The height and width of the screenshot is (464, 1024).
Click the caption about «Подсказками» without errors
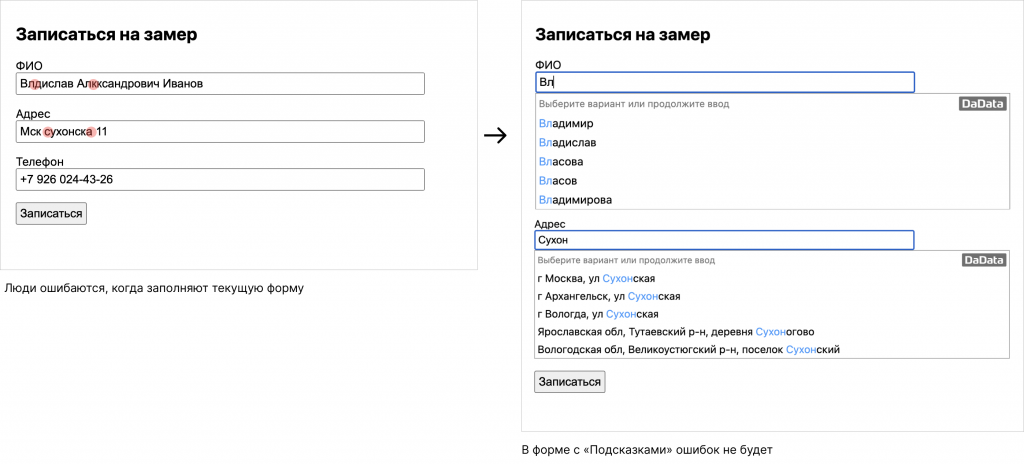647,450
